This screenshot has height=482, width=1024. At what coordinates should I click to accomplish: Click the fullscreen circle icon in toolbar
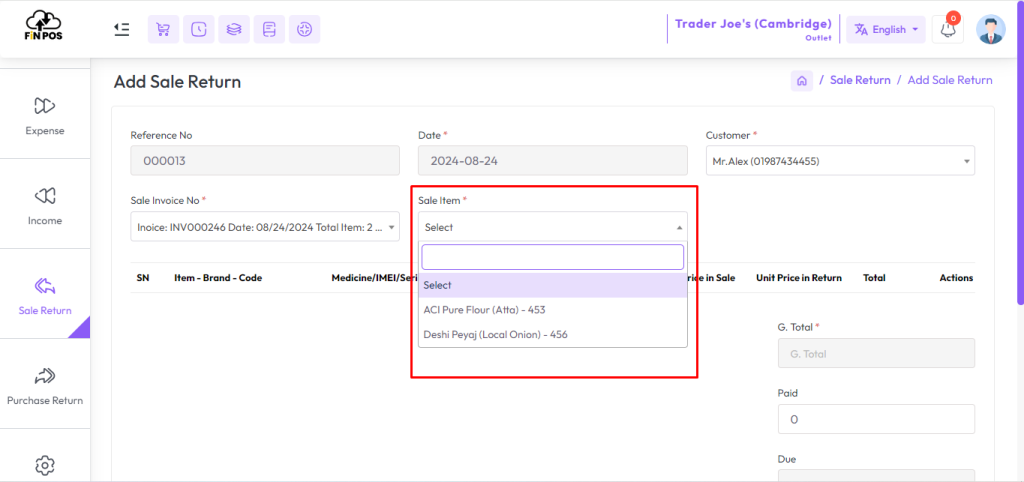pyautogui.click(x=304, y=29)
